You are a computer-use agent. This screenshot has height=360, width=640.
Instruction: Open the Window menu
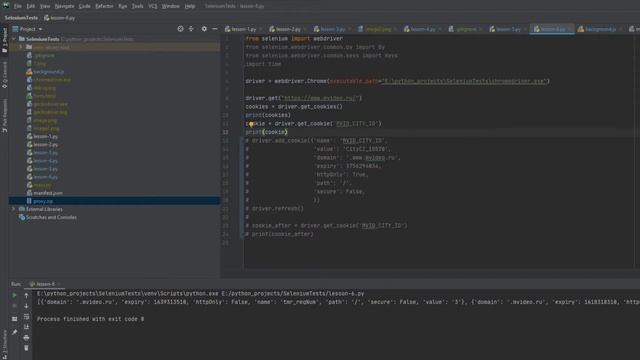tap(171, 6)
